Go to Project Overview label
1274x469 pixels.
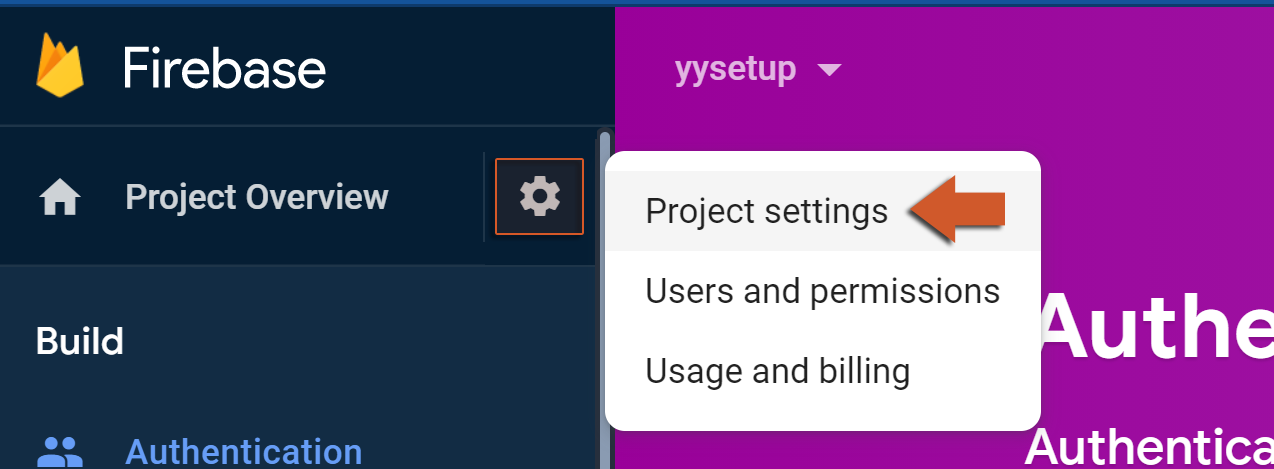pyautogui.click(x=256, y=197)
